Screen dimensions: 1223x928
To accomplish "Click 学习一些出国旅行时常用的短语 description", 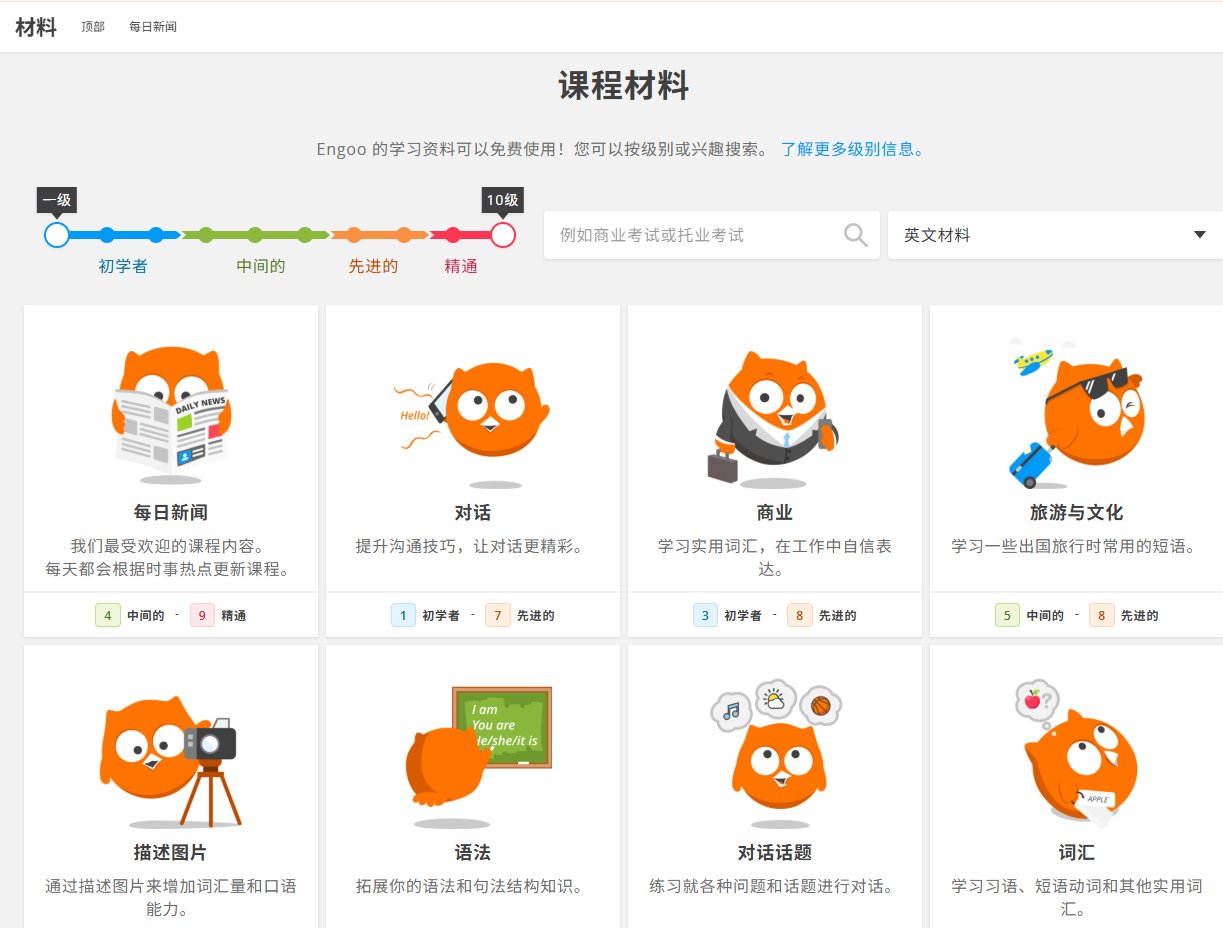I will pyautogui.click(x=1077, y=547).
